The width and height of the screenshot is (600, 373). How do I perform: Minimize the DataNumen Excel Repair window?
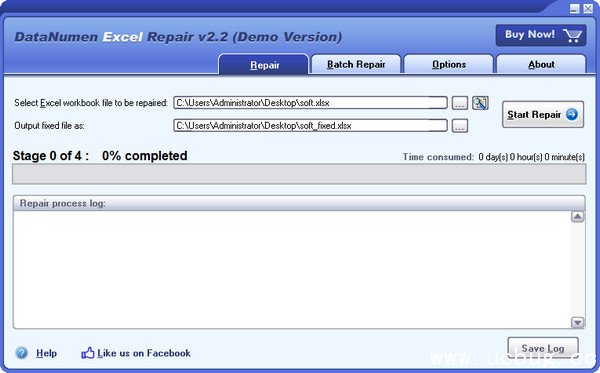tap(574, 8)
